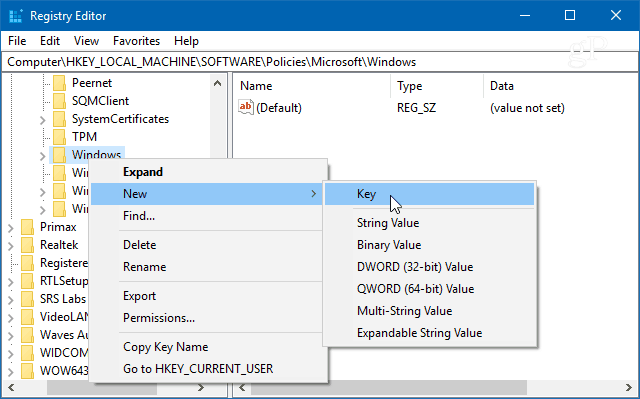Click the Primax folder icon
This screenshot has width=640, height=399.
tap(27, 227)
